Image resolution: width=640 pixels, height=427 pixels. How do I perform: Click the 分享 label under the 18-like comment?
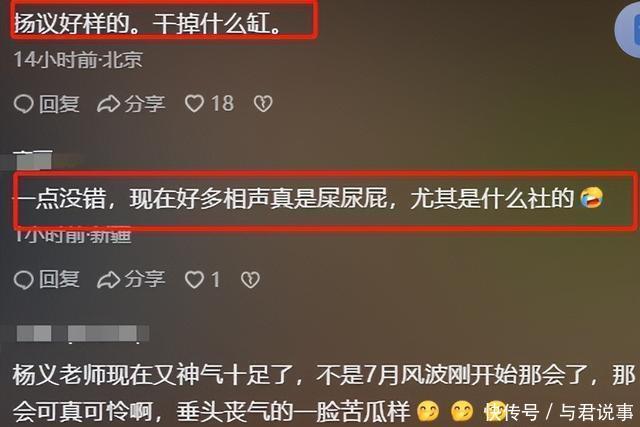(145, 104)
